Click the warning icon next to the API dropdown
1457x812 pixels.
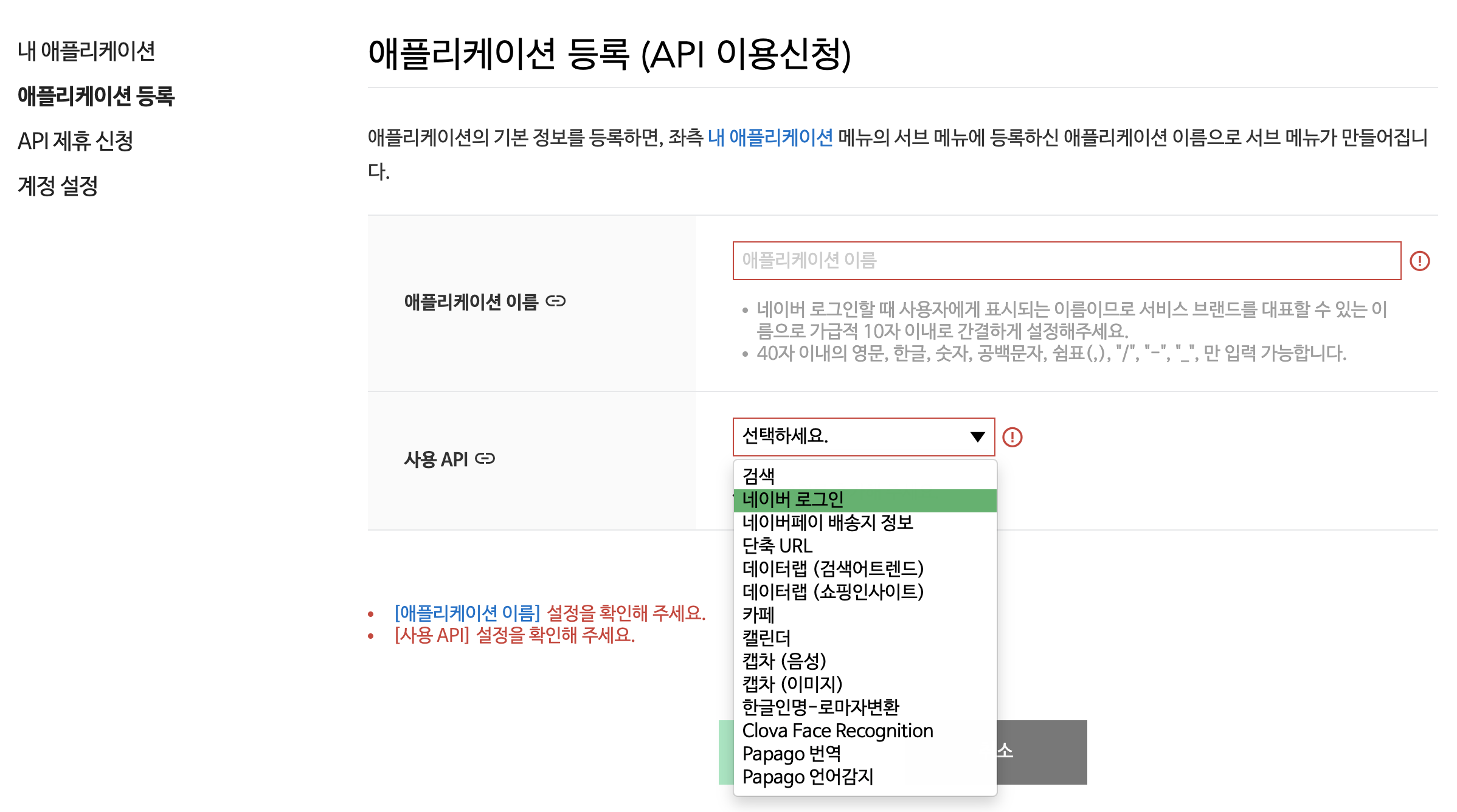point(1012,437)
